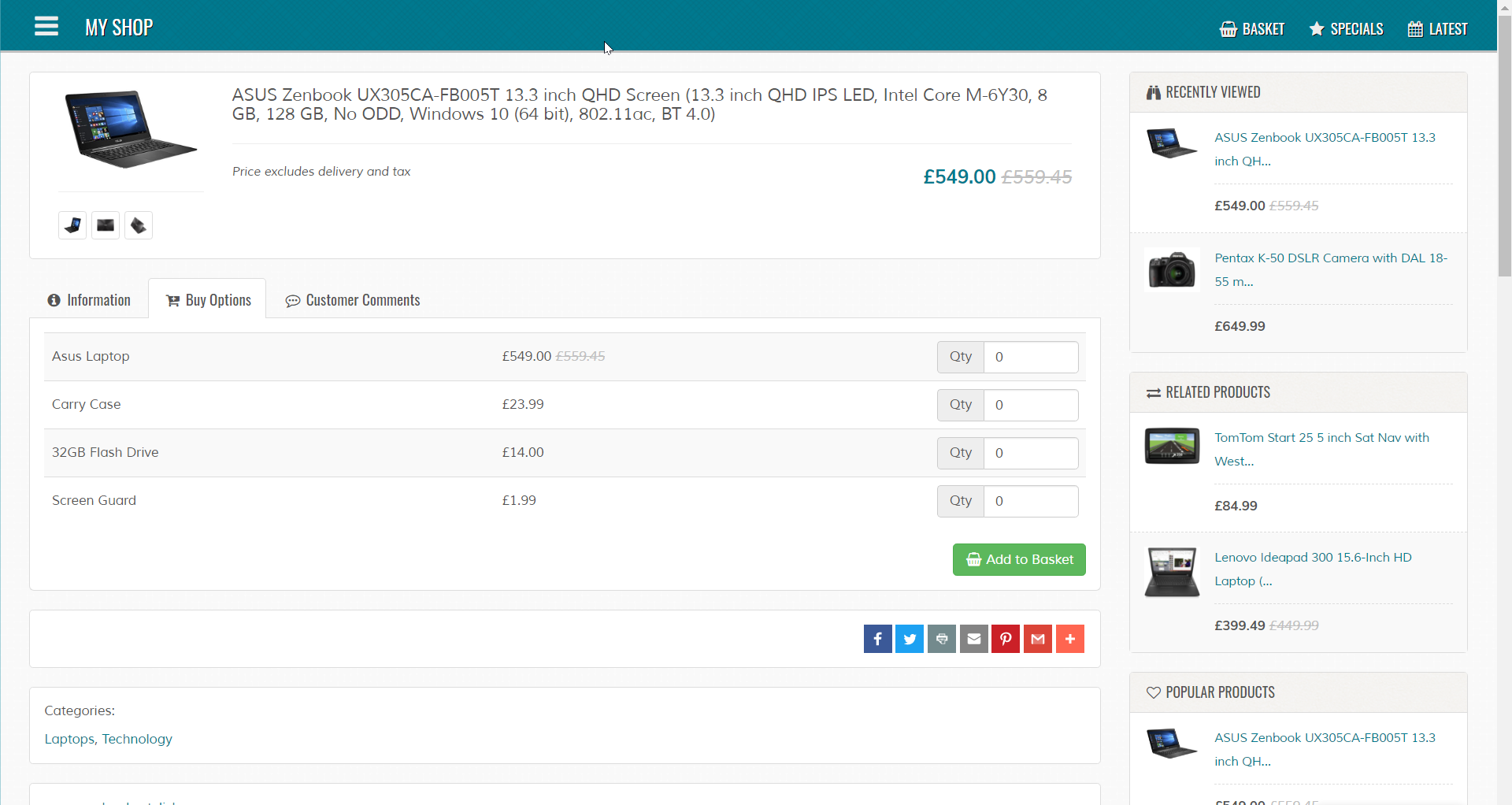The image size is (1512, 805).
Task: Click 'Price excludes delivery and tax' text
Action: [x=321, y=171]
